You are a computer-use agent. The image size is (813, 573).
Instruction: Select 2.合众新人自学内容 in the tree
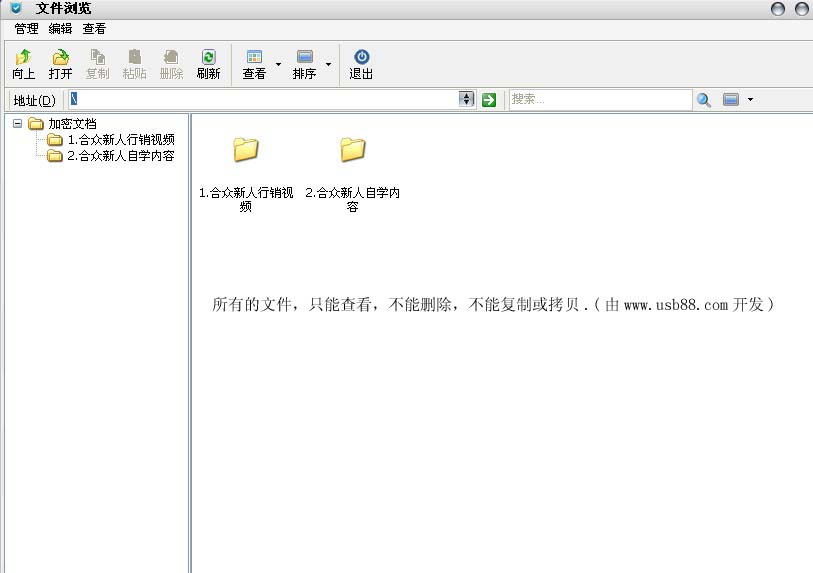(x=120, y=156)
